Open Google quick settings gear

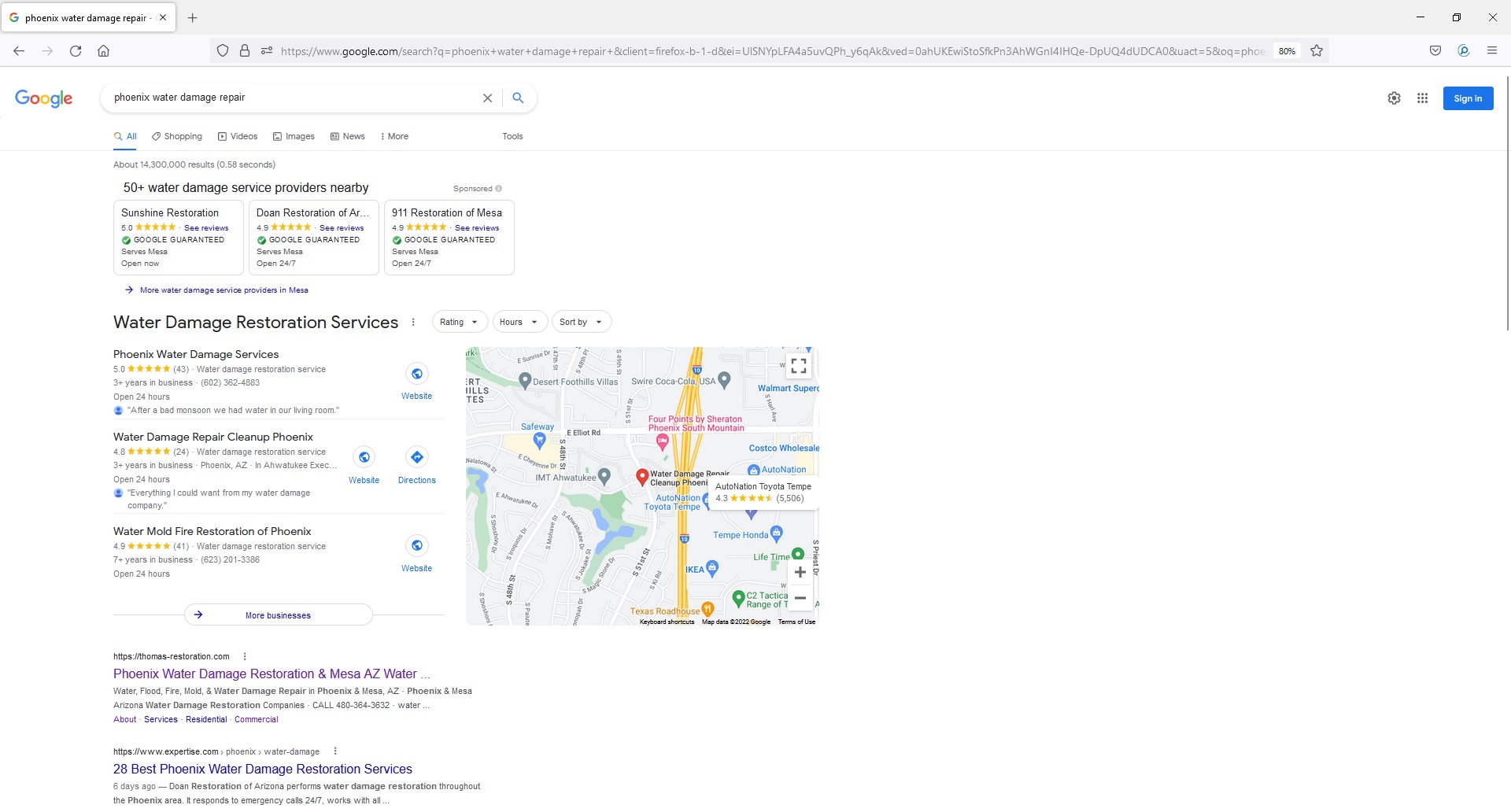click(x=1394, y=98)
